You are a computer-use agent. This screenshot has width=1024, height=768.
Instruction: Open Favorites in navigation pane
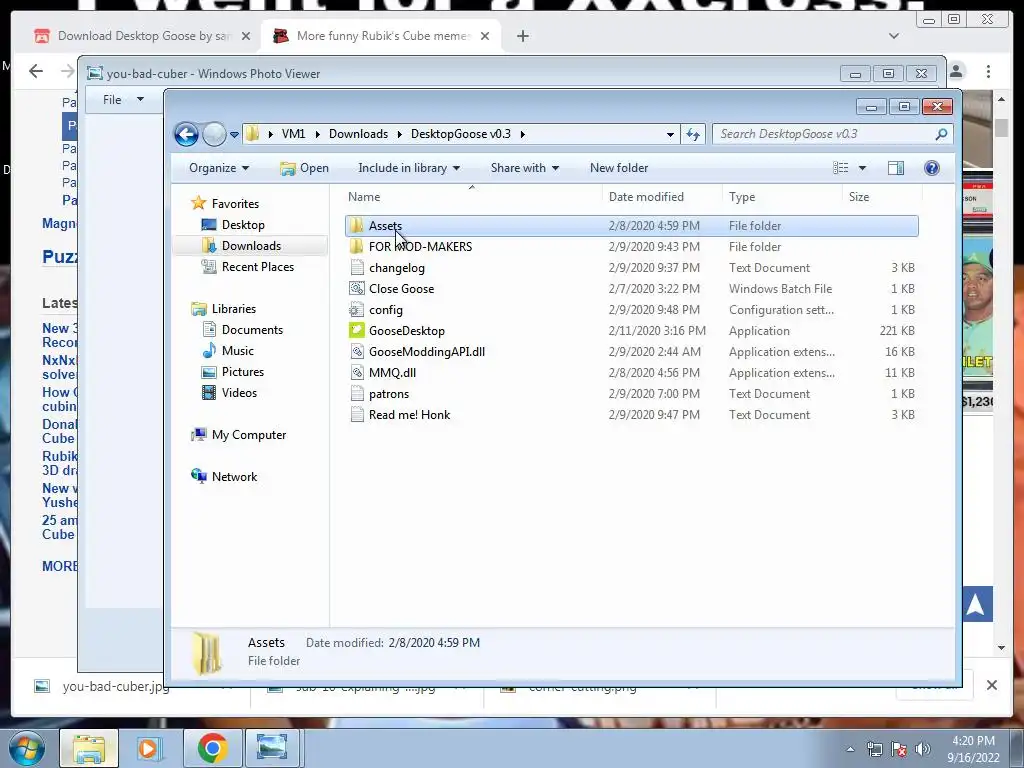(x=234, y=204)
